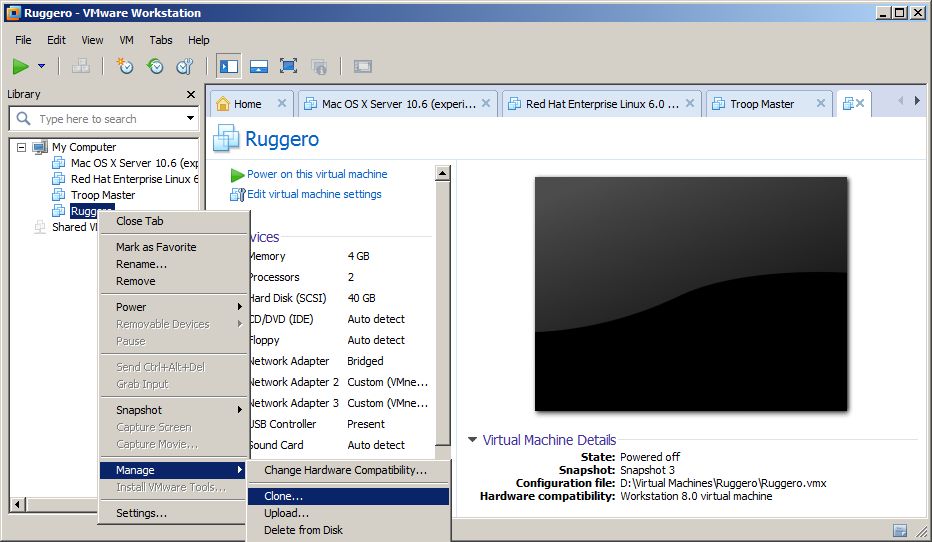
Task: Toggle the thumbnail bar view button
Action: point(259,67)
